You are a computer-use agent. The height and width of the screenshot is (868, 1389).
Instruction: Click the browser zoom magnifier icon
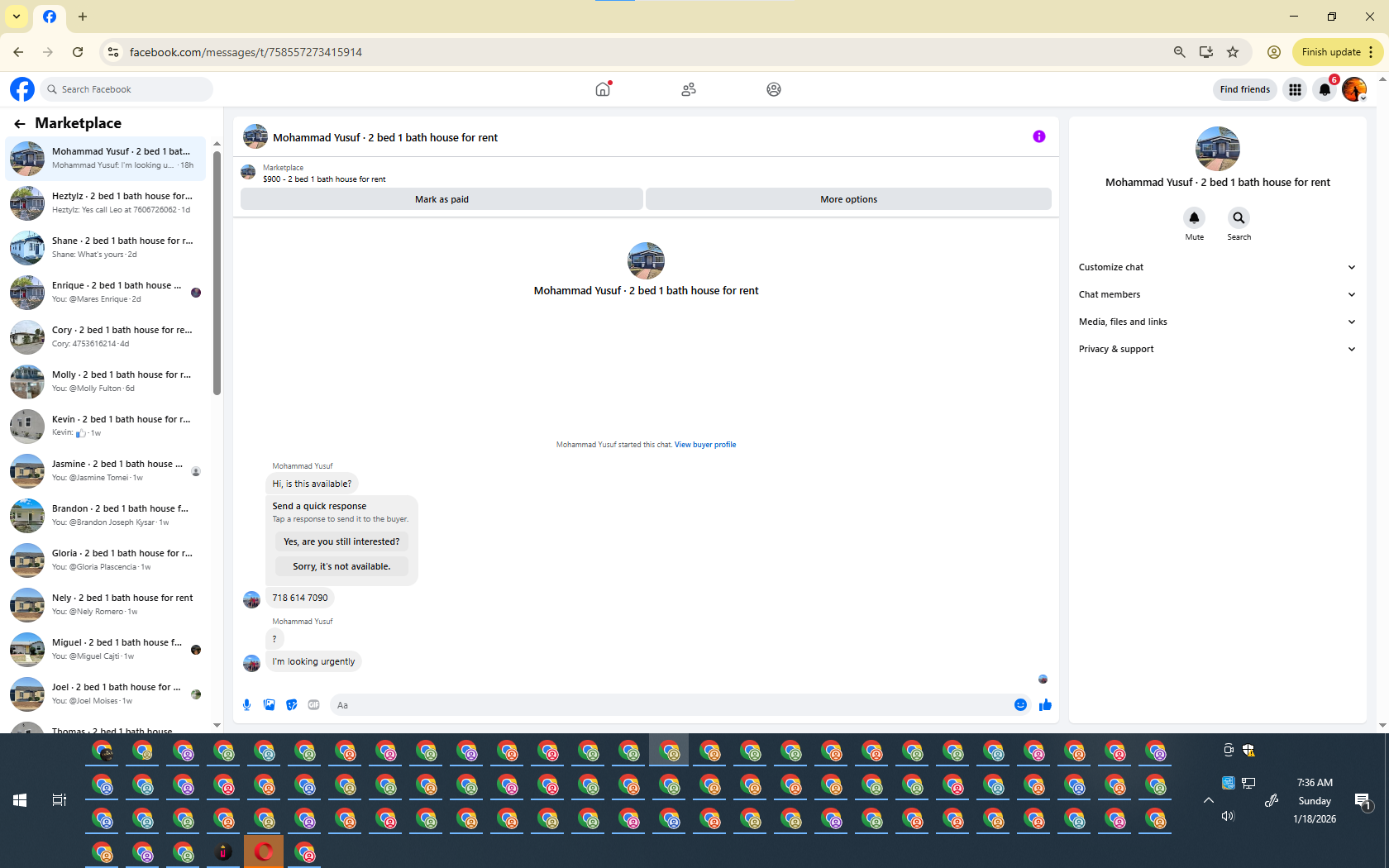click(x=1180, y=52)
